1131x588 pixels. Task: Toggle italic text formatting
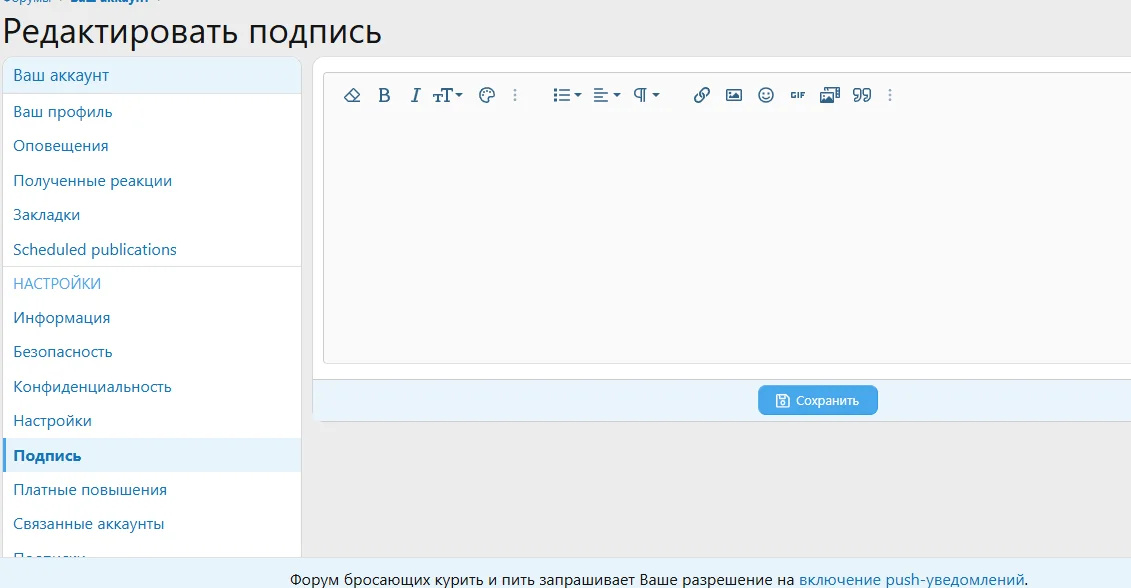(x=415, y=95)
